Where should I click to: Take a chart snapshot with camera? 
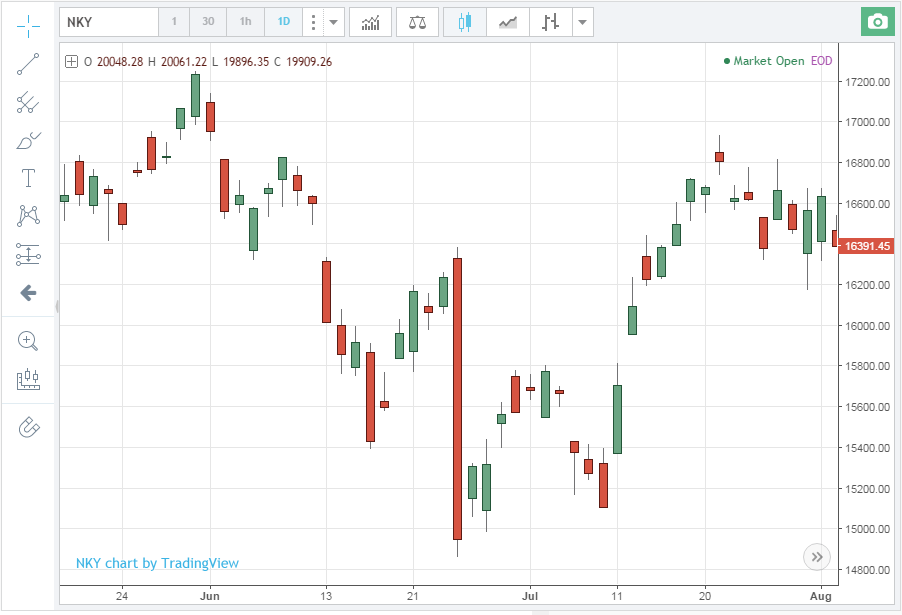point(877,22)
